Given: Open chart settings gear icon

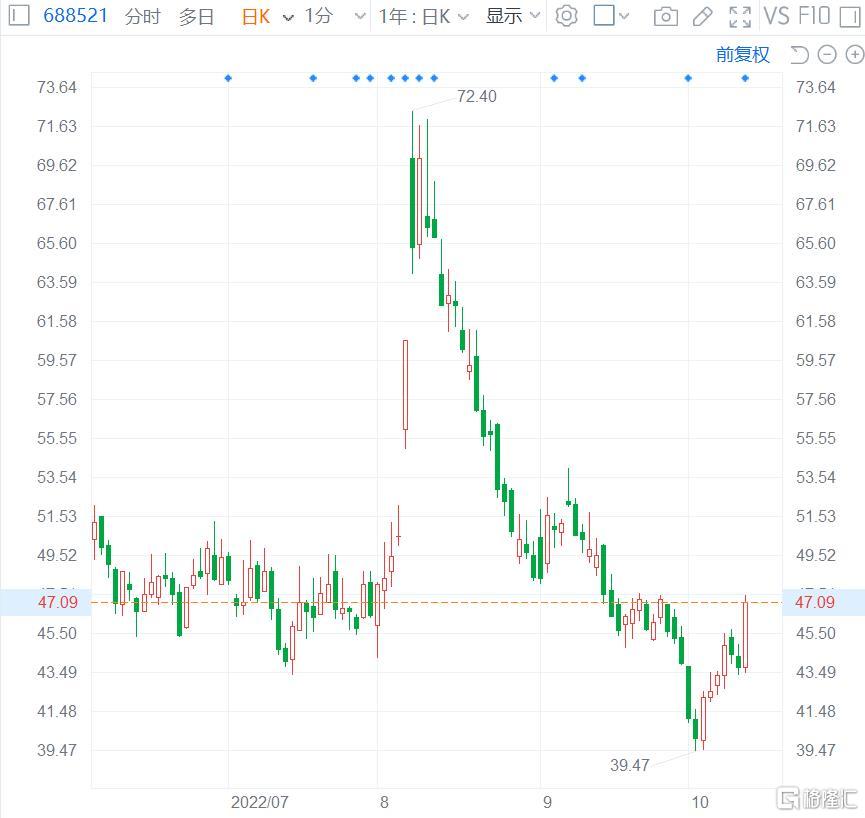Looking at the screenshot, I should (x=566, y=16).
